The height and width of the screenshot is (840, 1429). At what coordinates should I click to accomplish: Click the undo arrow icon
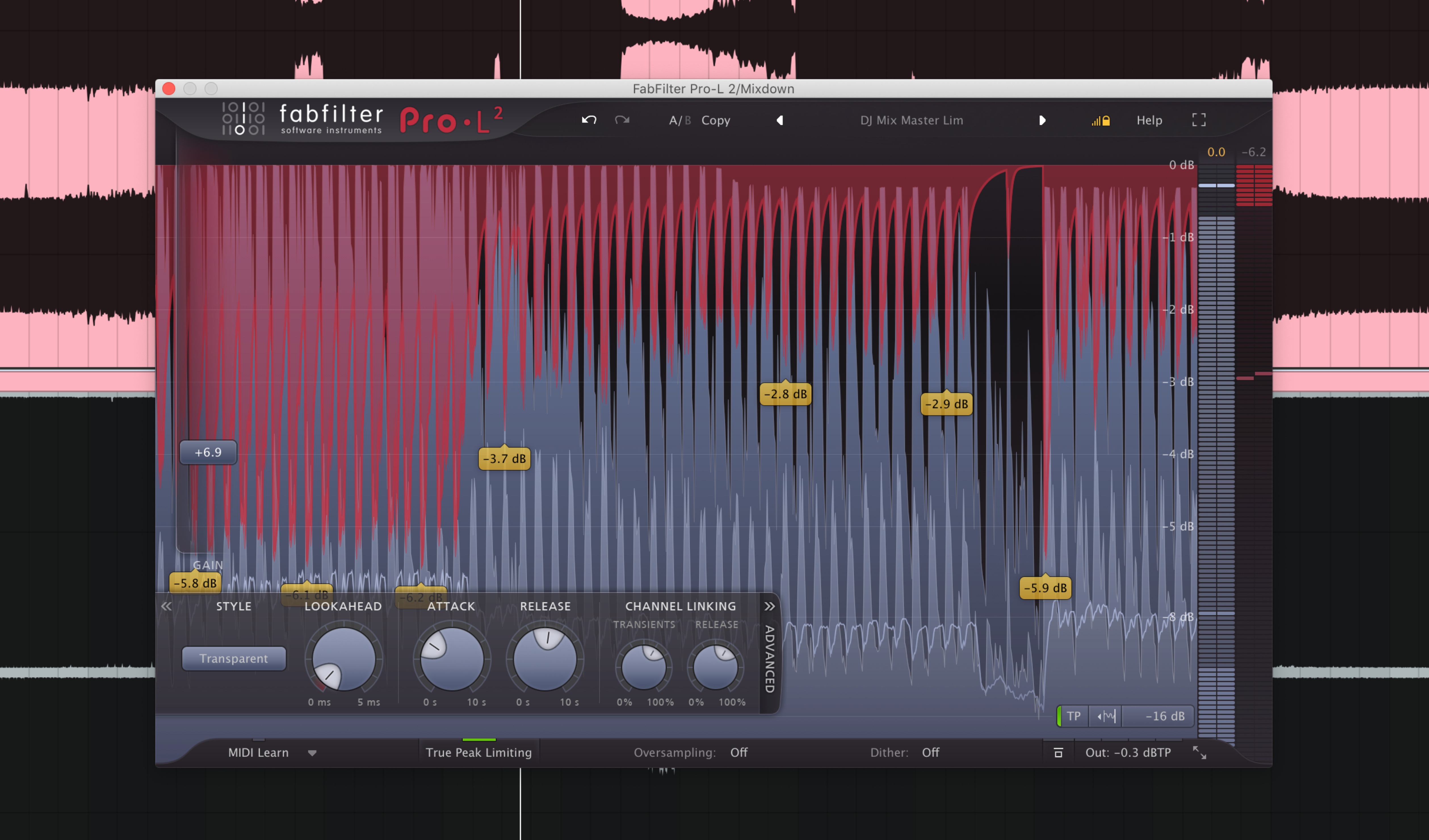coord(589,120)
